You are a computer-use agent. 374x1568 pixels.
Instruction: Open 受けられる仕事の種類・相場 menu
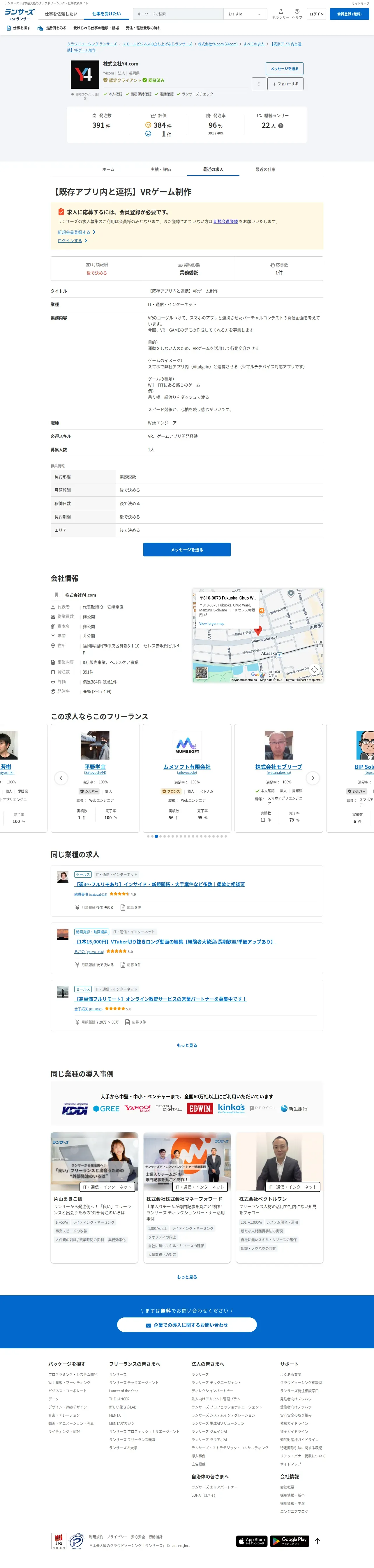(96, 28)
